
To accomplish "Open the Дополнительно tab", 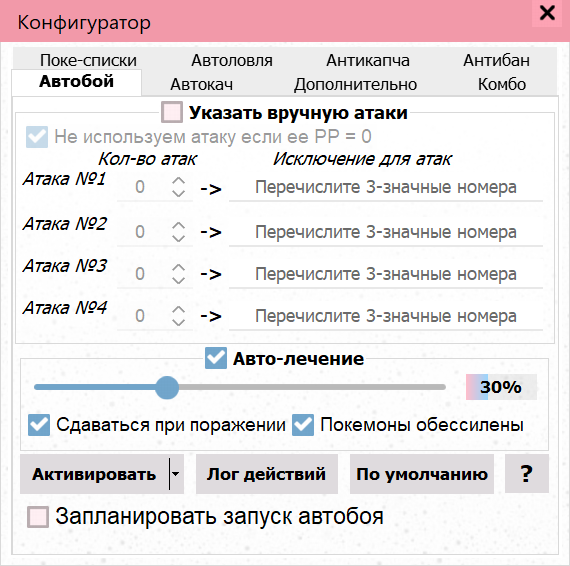I will click(355, 84).
